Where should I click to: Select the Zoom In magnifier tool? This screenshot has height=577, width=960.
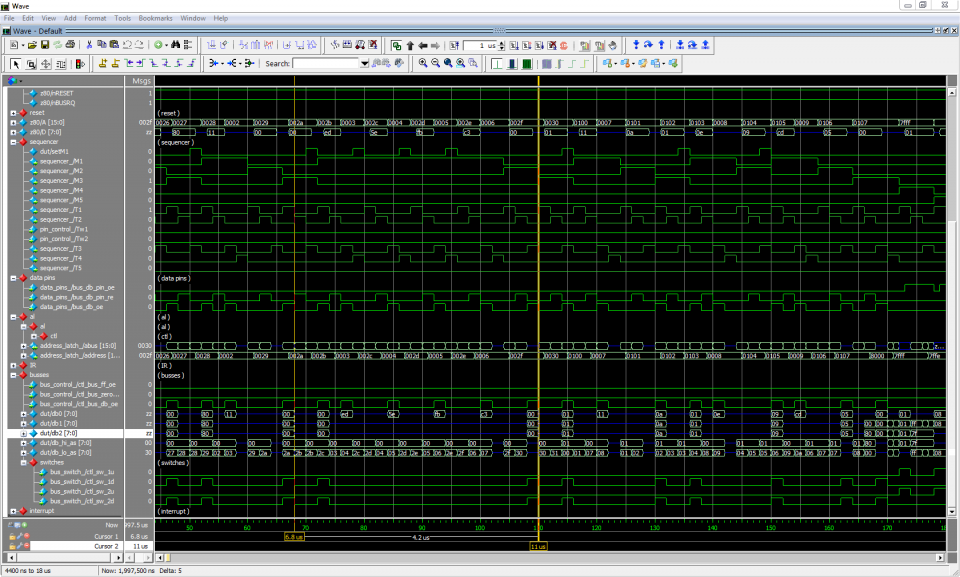(423, 63)
